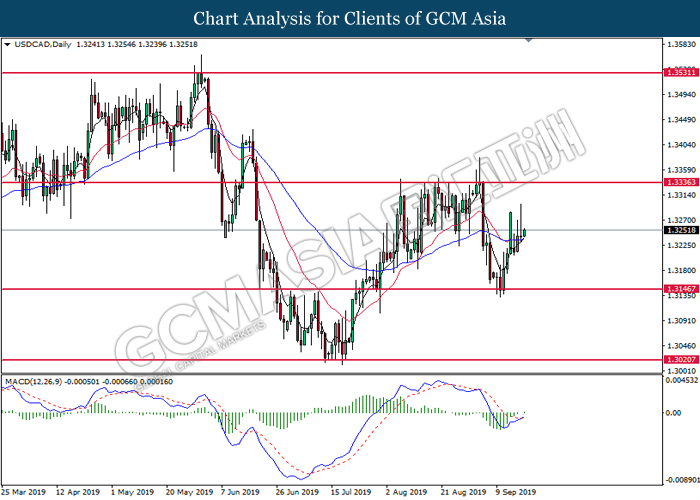Click the OHLC values 1.32413 1.32546
The height and width of the screenshot is (500, 700).
pos(106,44)
